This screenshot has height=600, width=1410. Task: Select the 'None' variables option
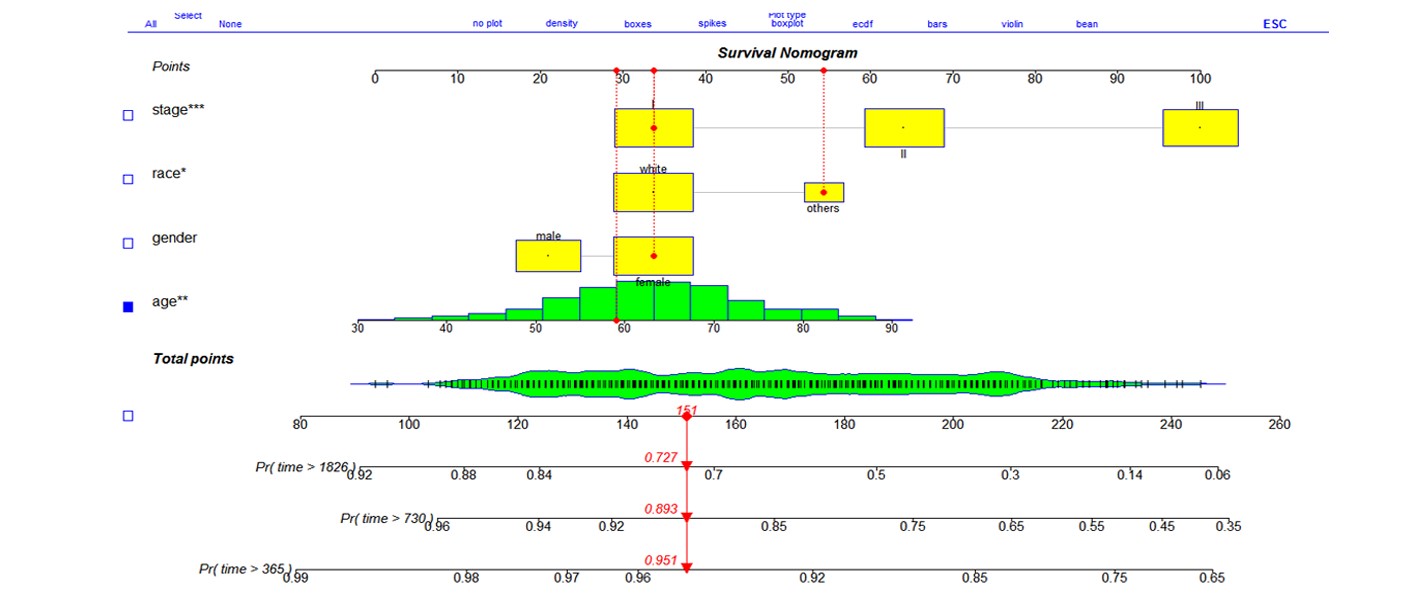point(230,24)
